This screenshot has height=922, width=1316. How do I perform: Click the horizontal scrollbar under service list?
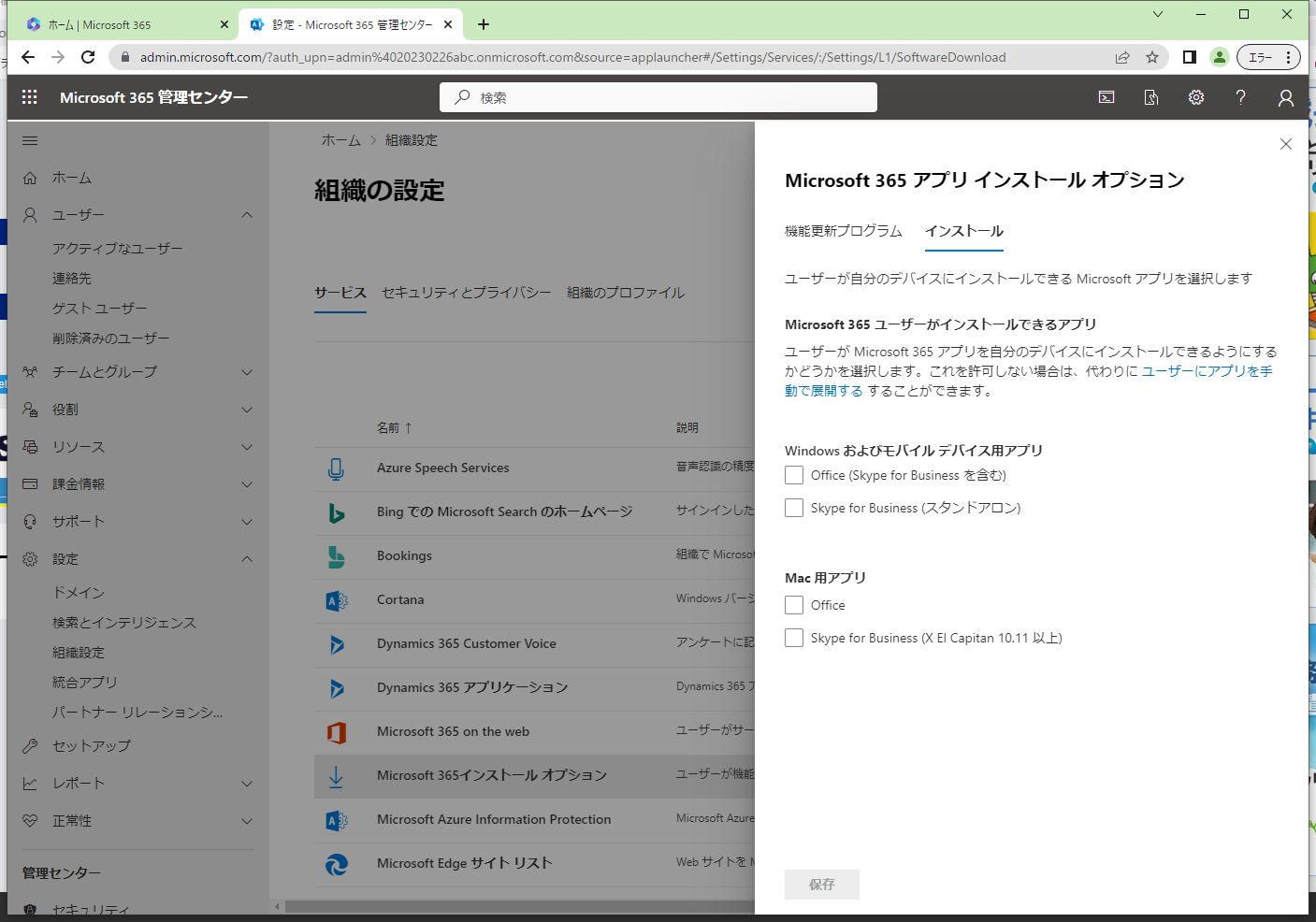tap(519, 907)
